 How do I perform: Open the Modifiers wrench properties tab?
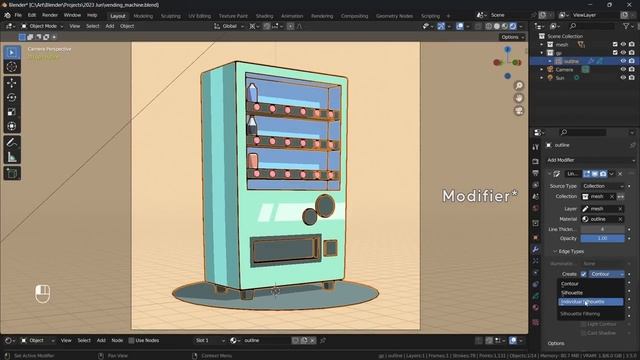536,249
